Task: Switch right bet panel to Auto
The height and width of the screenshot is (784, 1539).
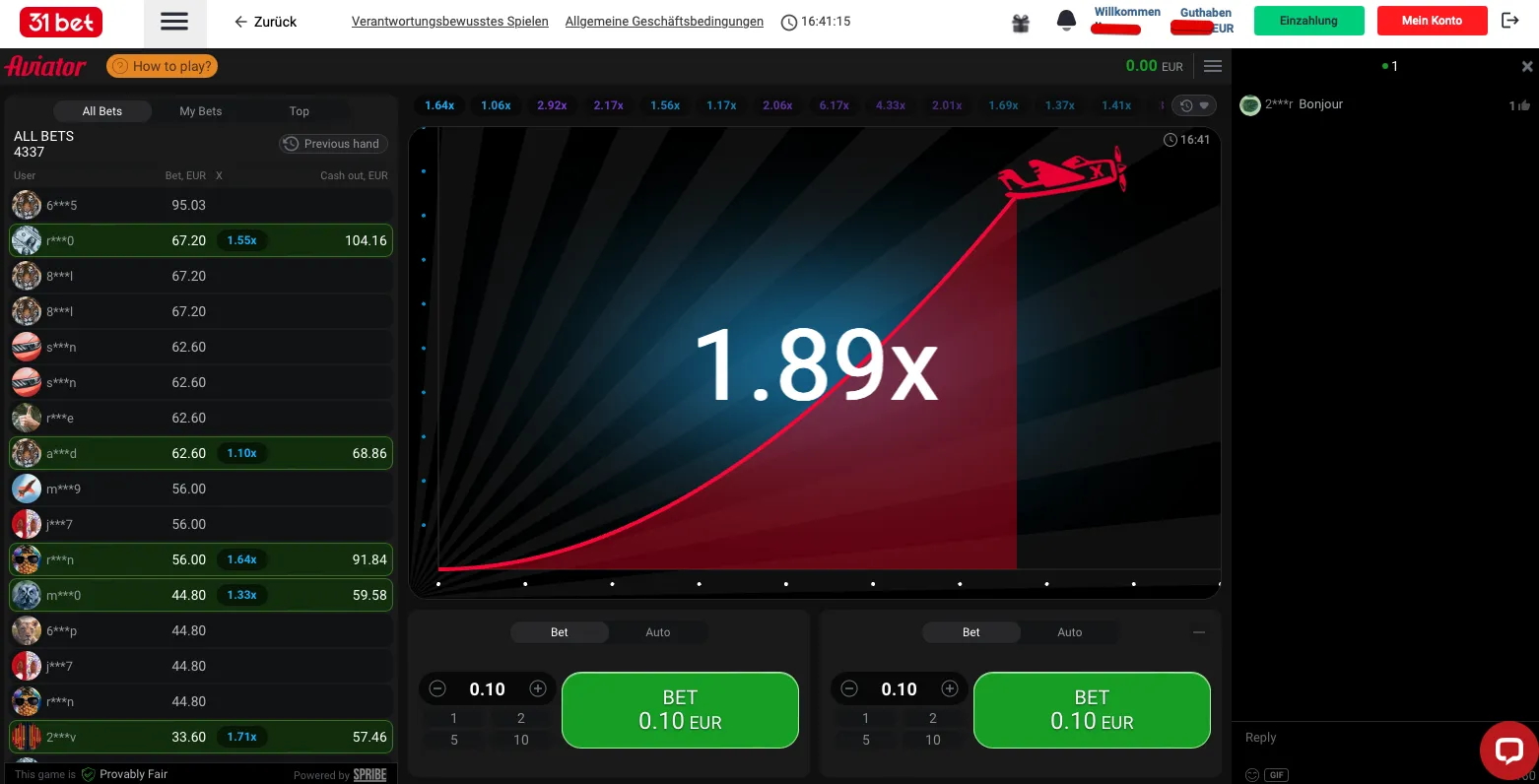Action: 1069,632
